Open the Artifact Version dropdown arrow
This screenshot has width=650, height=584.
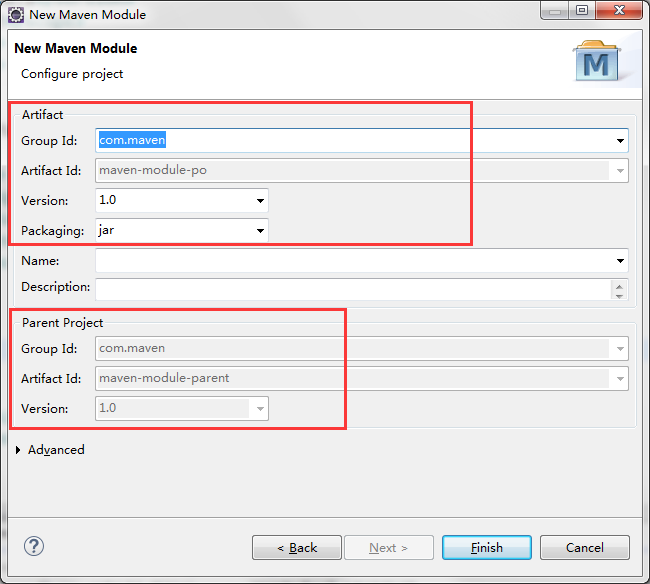[x=260, y=201]
